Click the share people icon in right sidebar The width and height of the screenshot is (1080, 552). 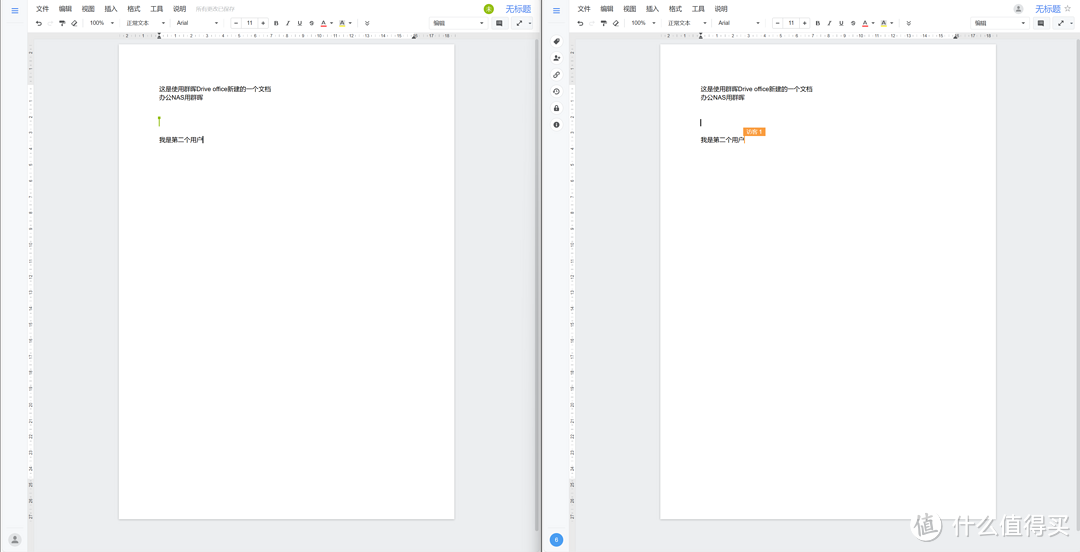557,58
